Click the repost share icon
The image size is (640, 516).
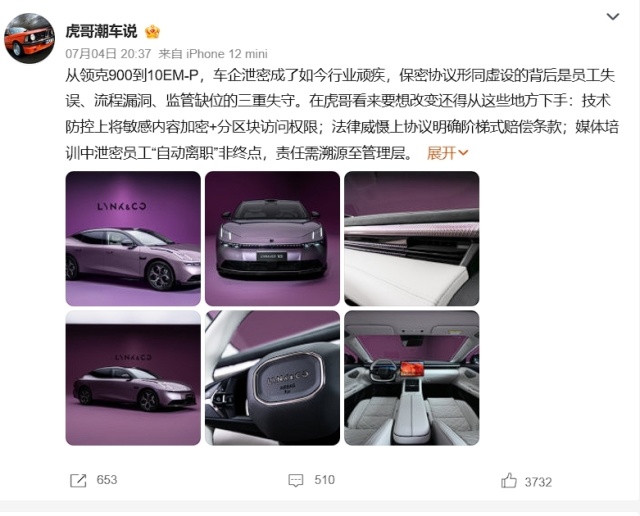pos(78,480)
